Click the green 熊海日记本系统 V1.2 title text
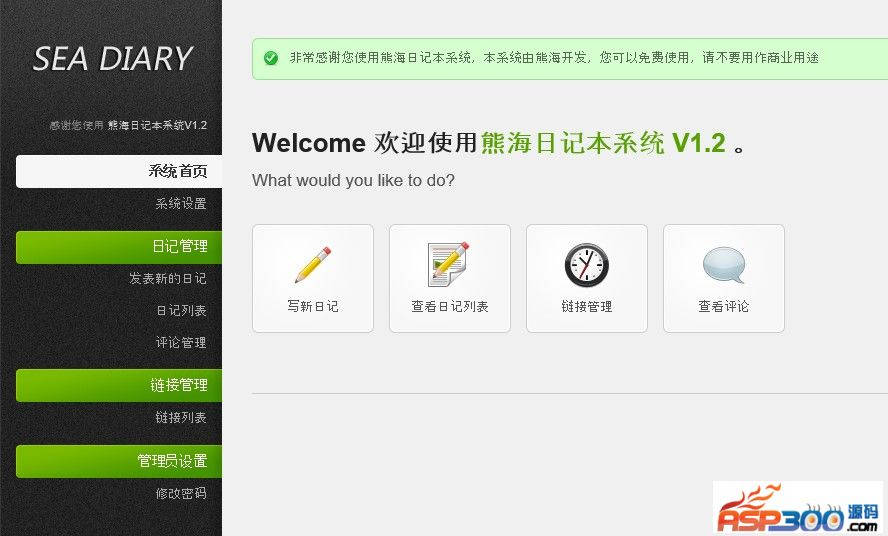 click(603, 143)
